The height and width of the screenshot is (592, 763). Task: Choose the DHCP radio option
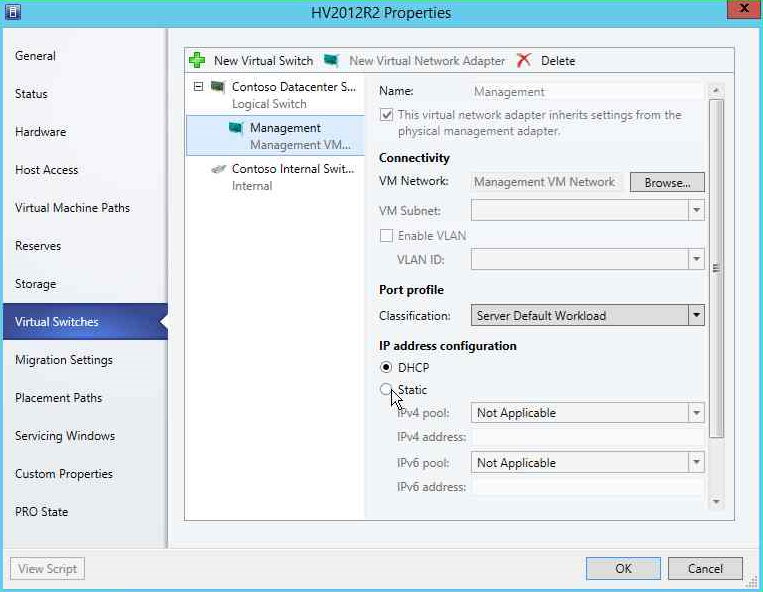click(x=386, y=367)
